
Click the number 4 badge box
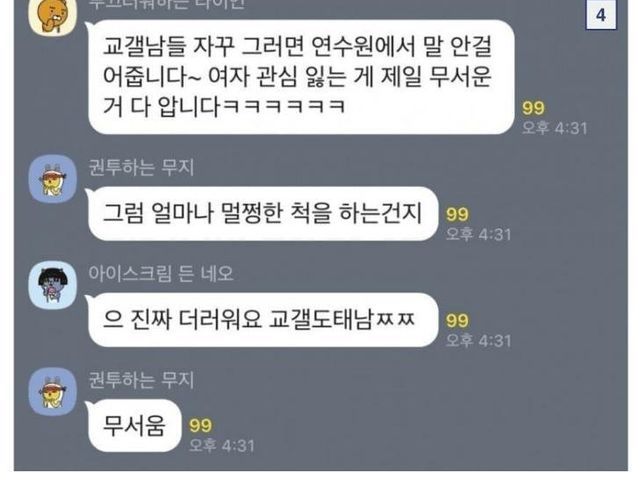coord(601,16)
